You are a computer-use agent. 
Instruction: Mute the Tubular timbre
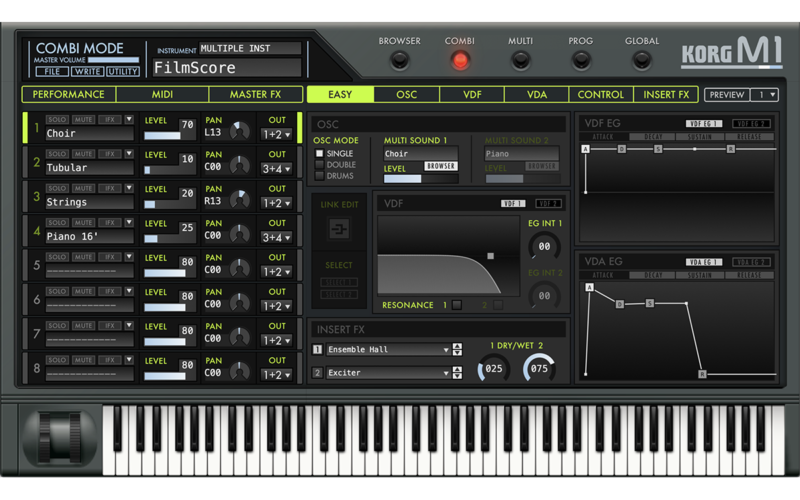pos(83,154)
